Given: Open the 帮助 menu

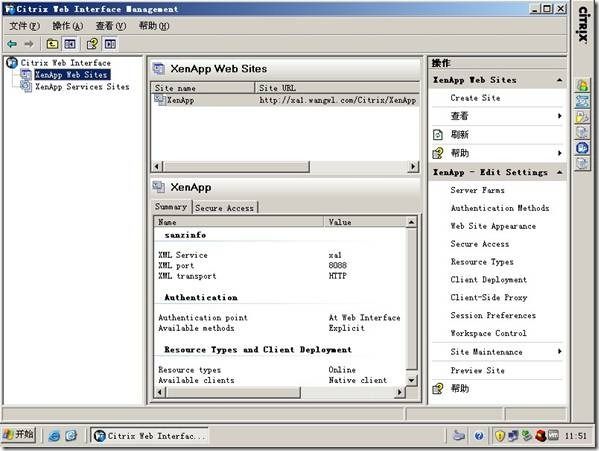Looking at the screenshot, I should tap(154, 26).
